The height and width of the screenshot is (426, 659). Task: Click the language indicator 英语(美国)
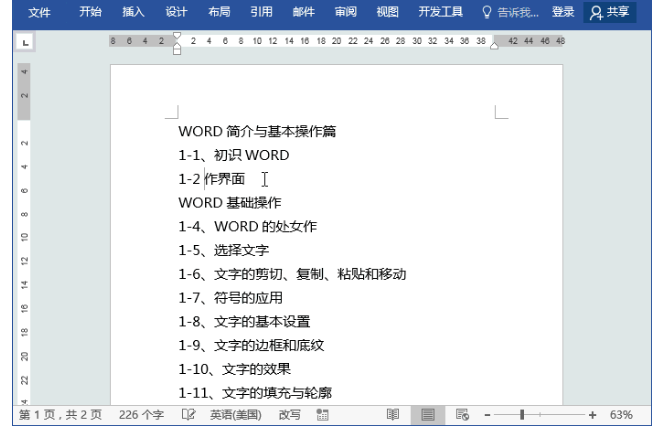[235, 415]
